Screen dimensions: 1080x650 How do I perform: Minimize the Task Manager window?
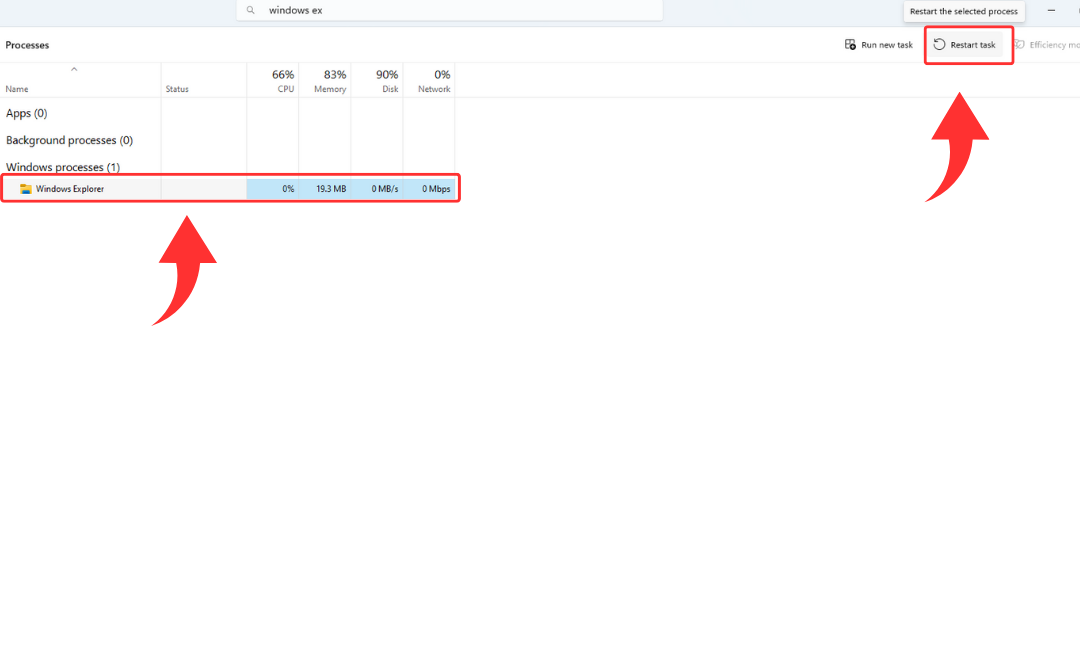pyautogui.click(x=1051, y=10)
